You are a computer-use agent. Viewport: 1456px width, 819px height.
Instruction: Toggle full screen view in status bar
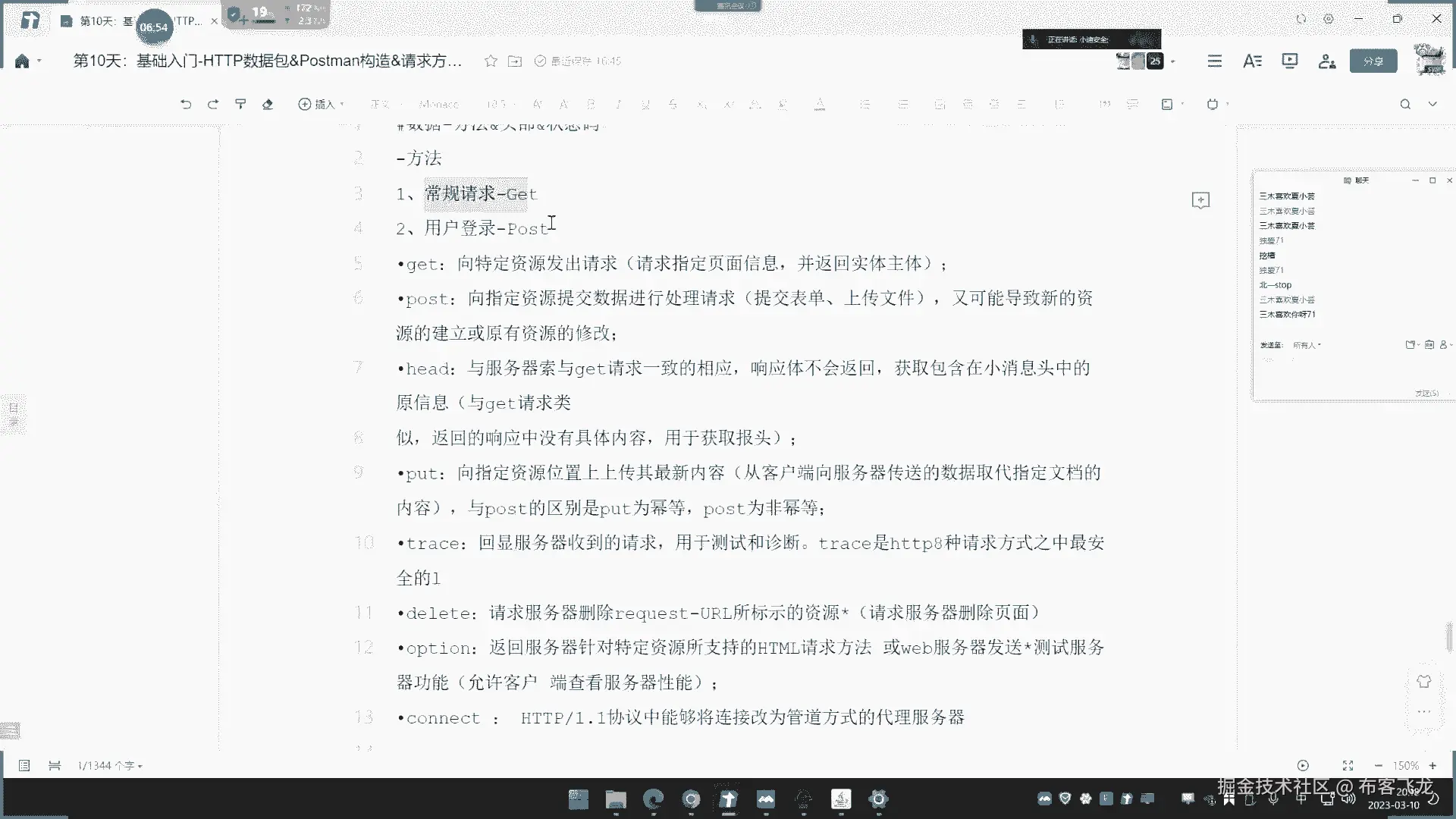pyautogui.click(x=1348, y=766)
